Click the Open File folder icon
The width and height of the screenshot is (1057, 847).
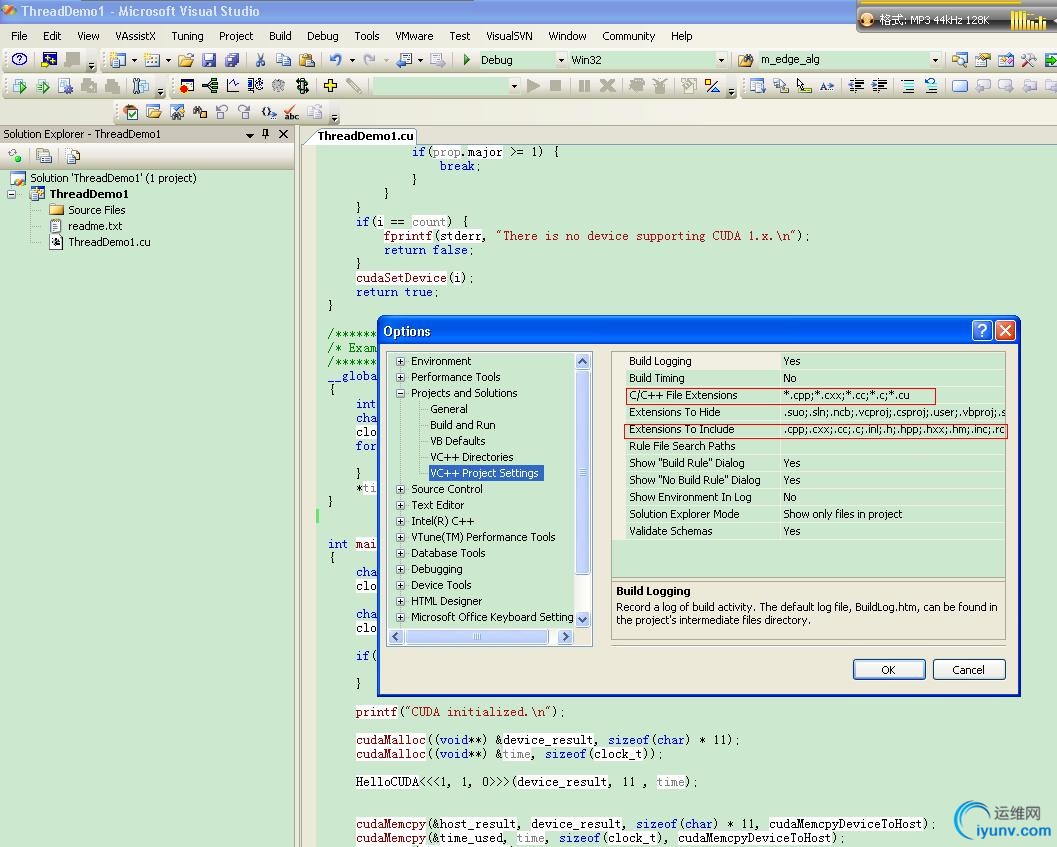point(186,60)
